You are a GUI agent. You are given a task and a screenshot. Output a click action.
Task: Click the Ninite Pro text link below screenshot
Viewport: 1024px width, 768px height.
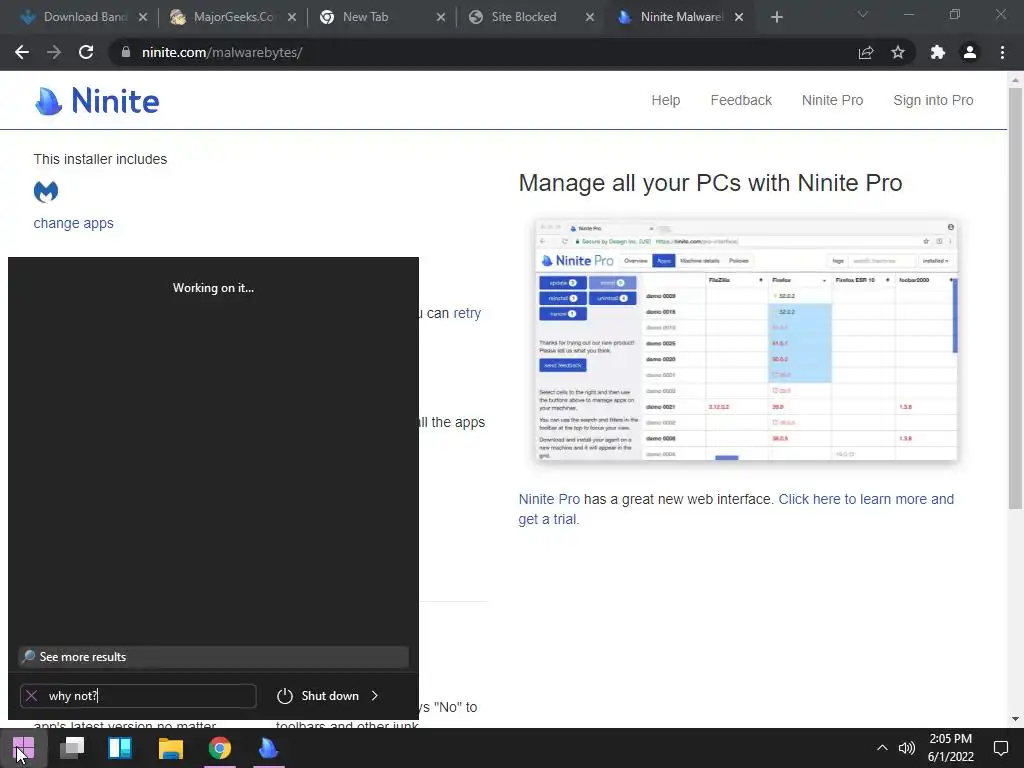point(549,499)
